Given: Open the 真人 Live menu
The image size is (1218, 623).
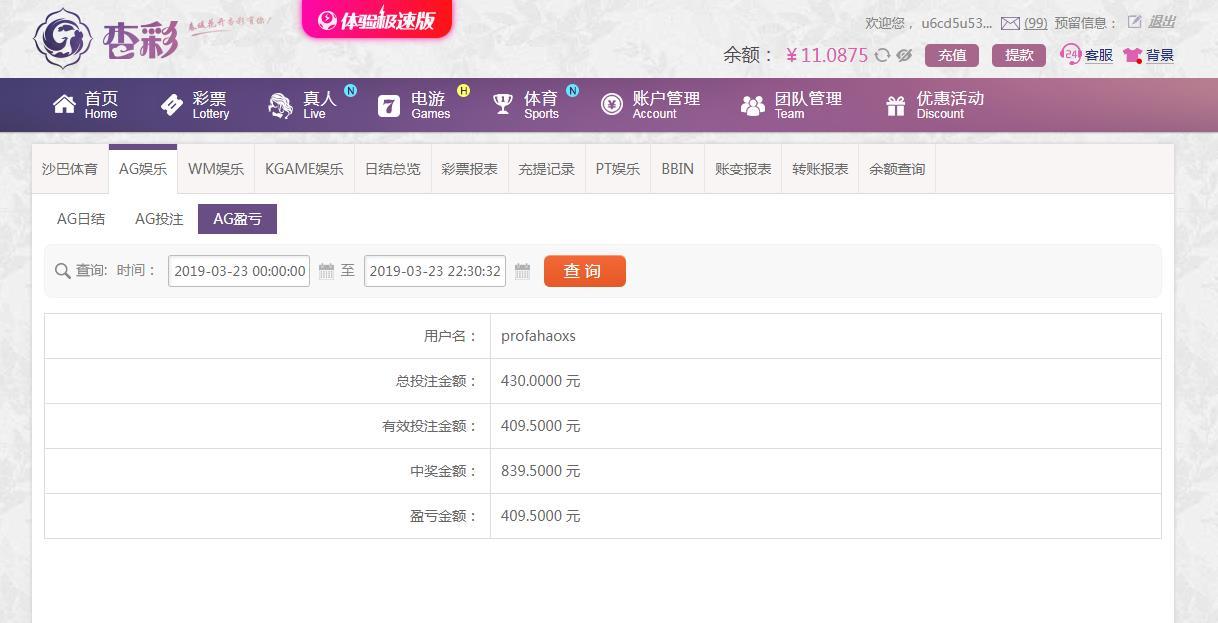Looking at the screenshot, I should click(303, 105).
